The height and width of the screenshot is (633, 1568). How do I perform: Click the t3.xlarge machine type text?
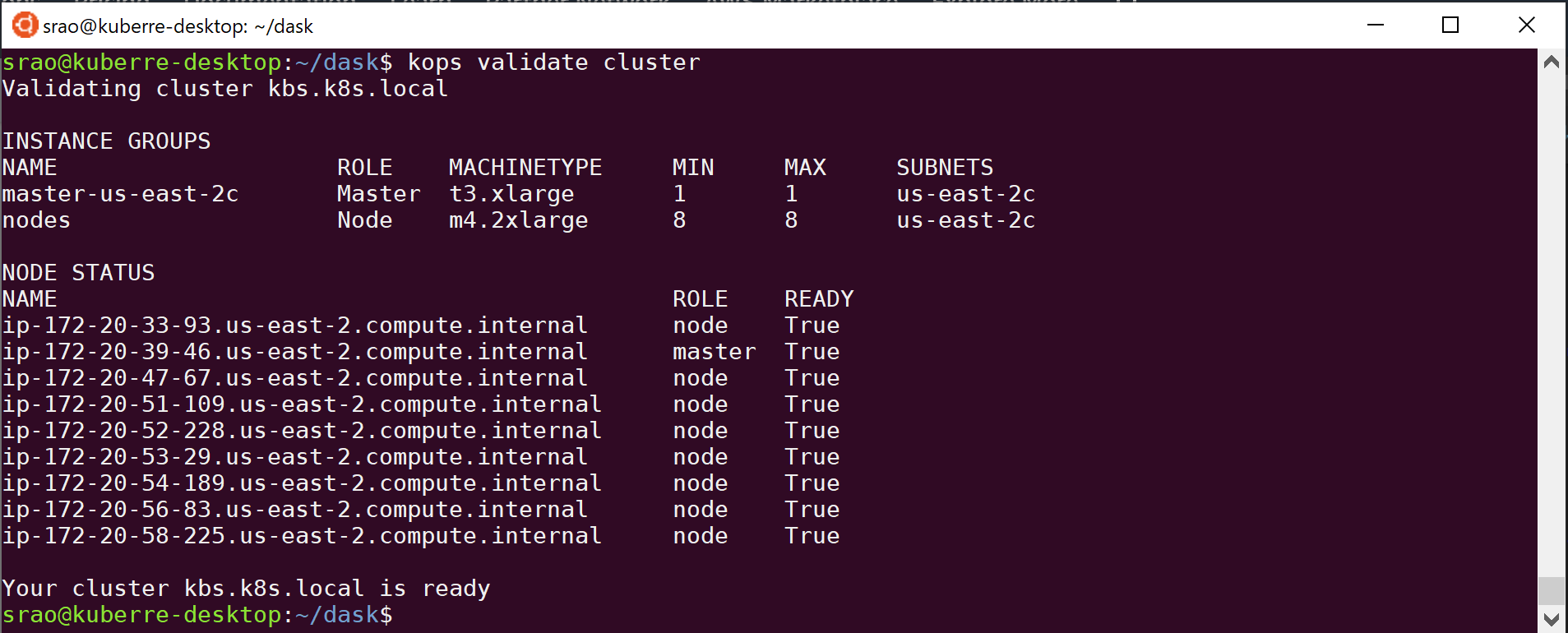511,194
